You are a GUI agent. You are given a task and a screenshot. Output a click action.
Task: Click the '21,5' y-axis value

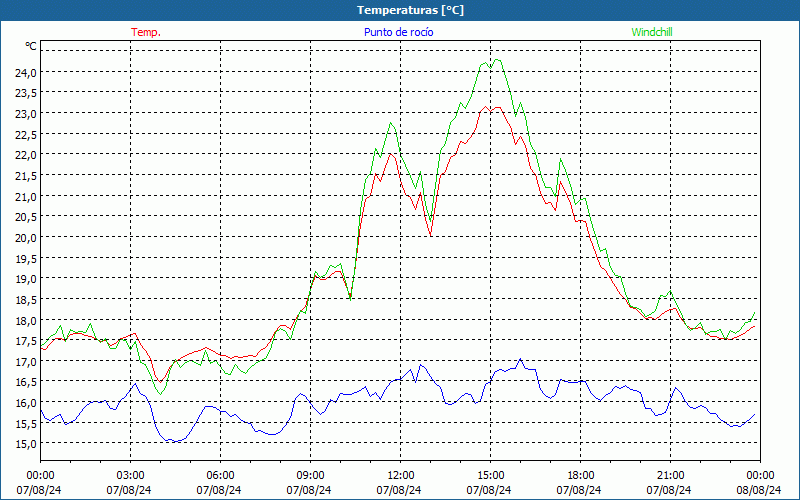26,176
